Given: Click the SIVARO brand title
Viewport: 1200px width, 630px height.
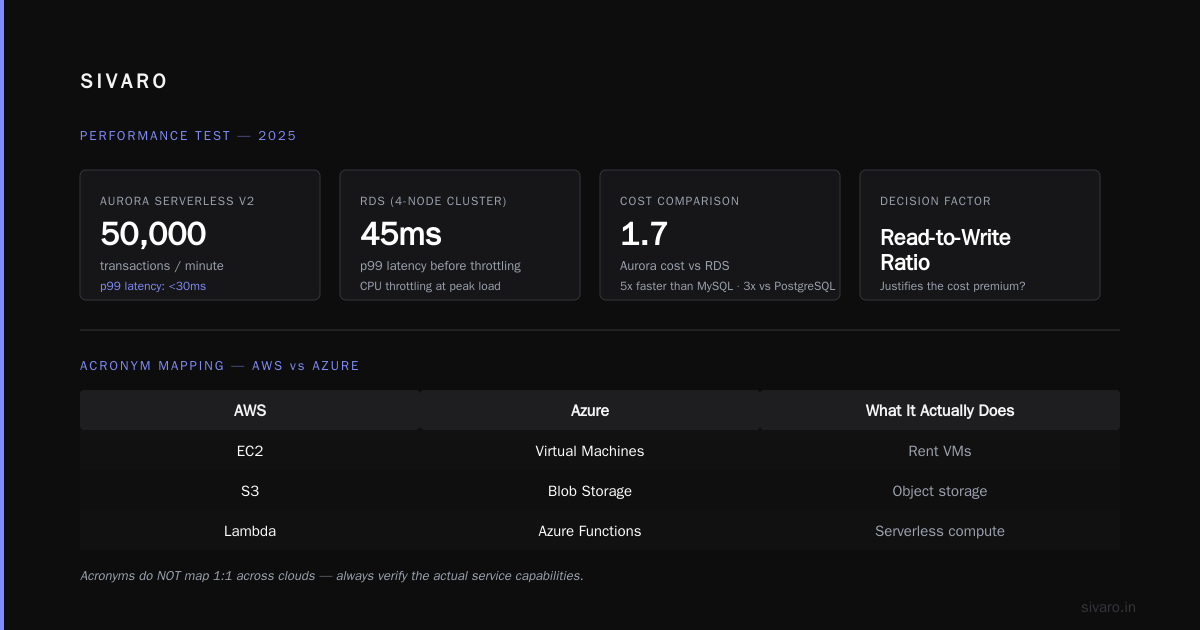Looking at the screenshot, I should point(124,82).
